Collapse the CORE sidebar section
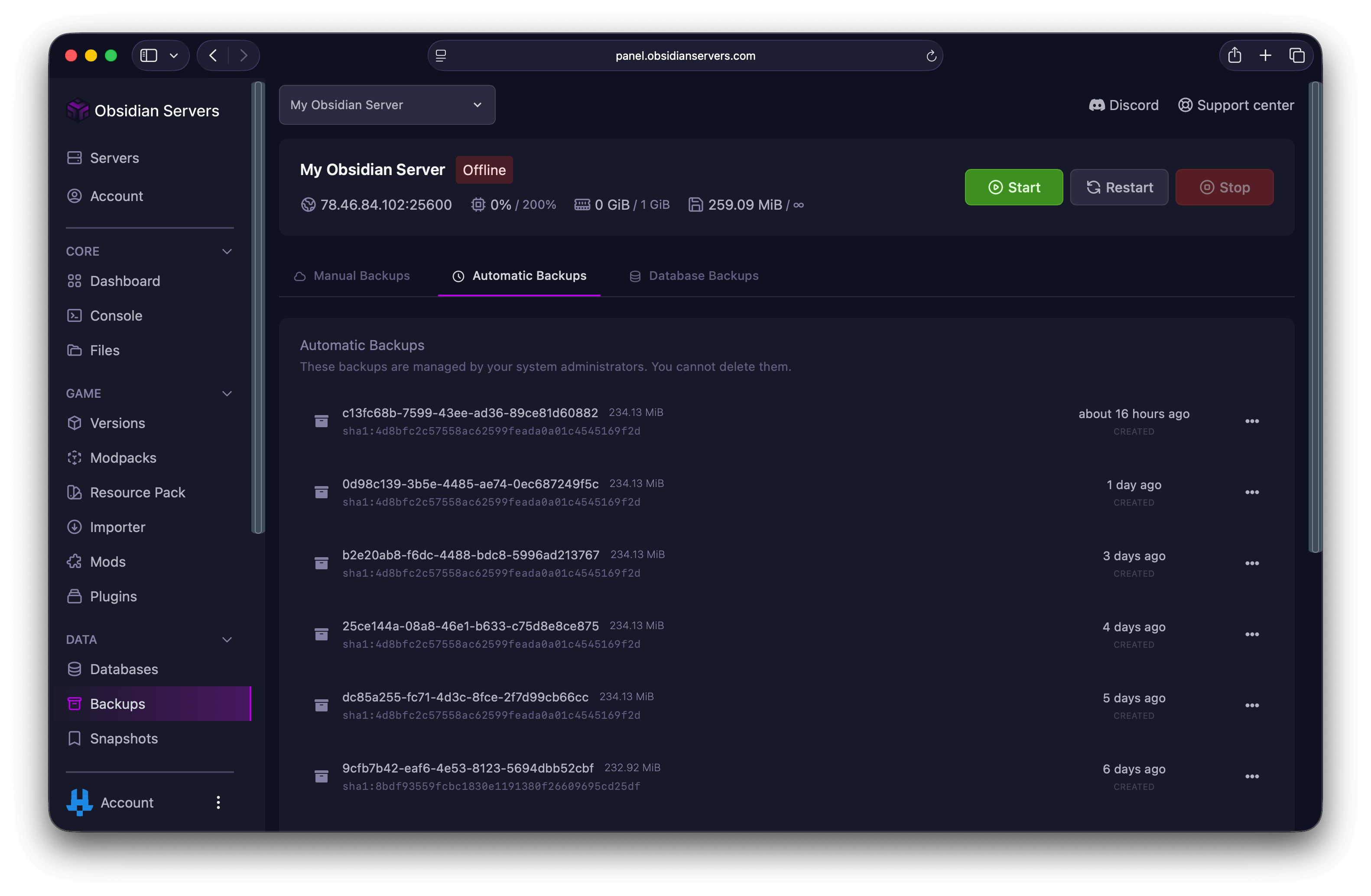This screenshot has width=1371, height=896. [x=227, y=252]
